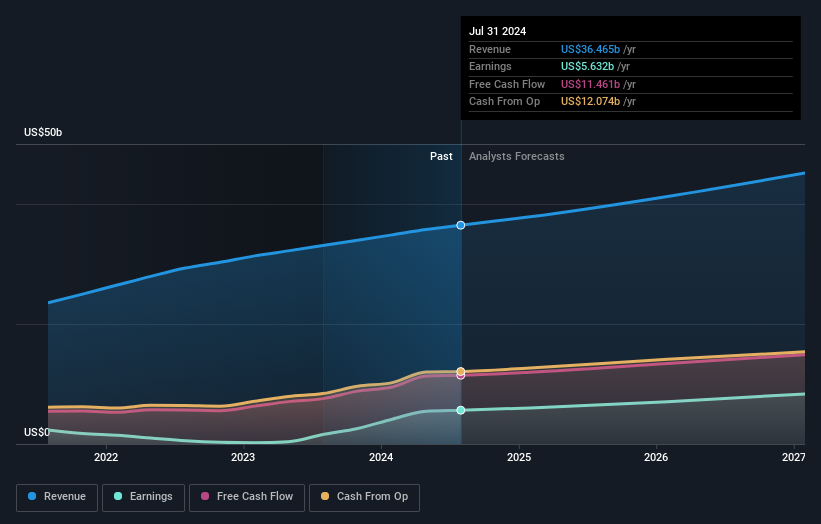The height and width of the screenshot is (524, 821).
Task: Click the blue Revenue data point marker
Action: (x=461, y=225)
